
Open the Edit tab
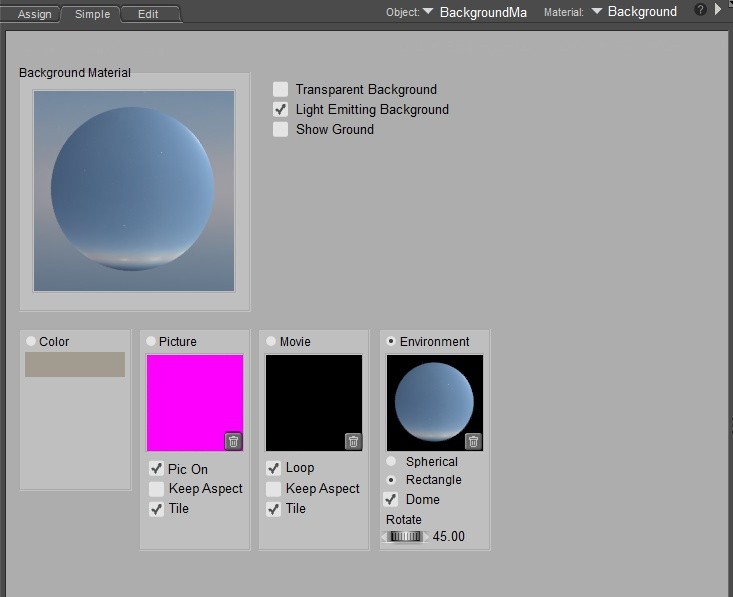click(x=148, y=14)
